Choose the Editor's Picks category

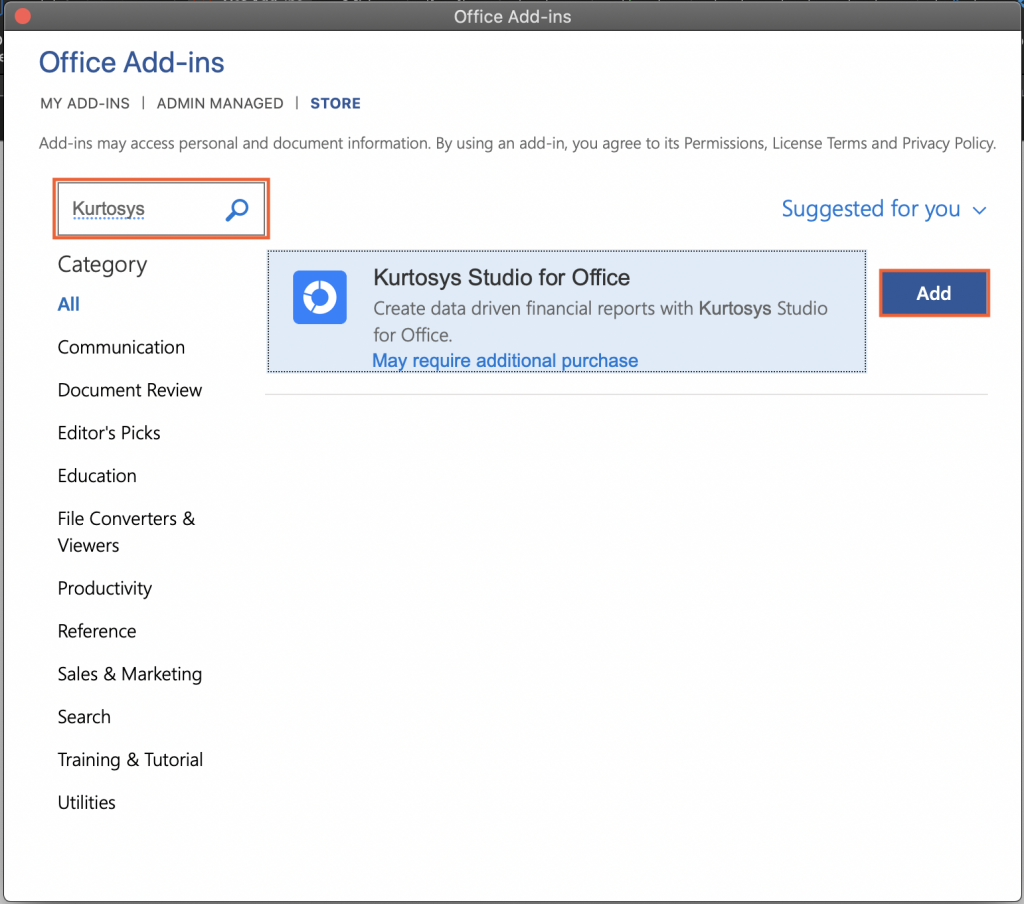(109, 433)
